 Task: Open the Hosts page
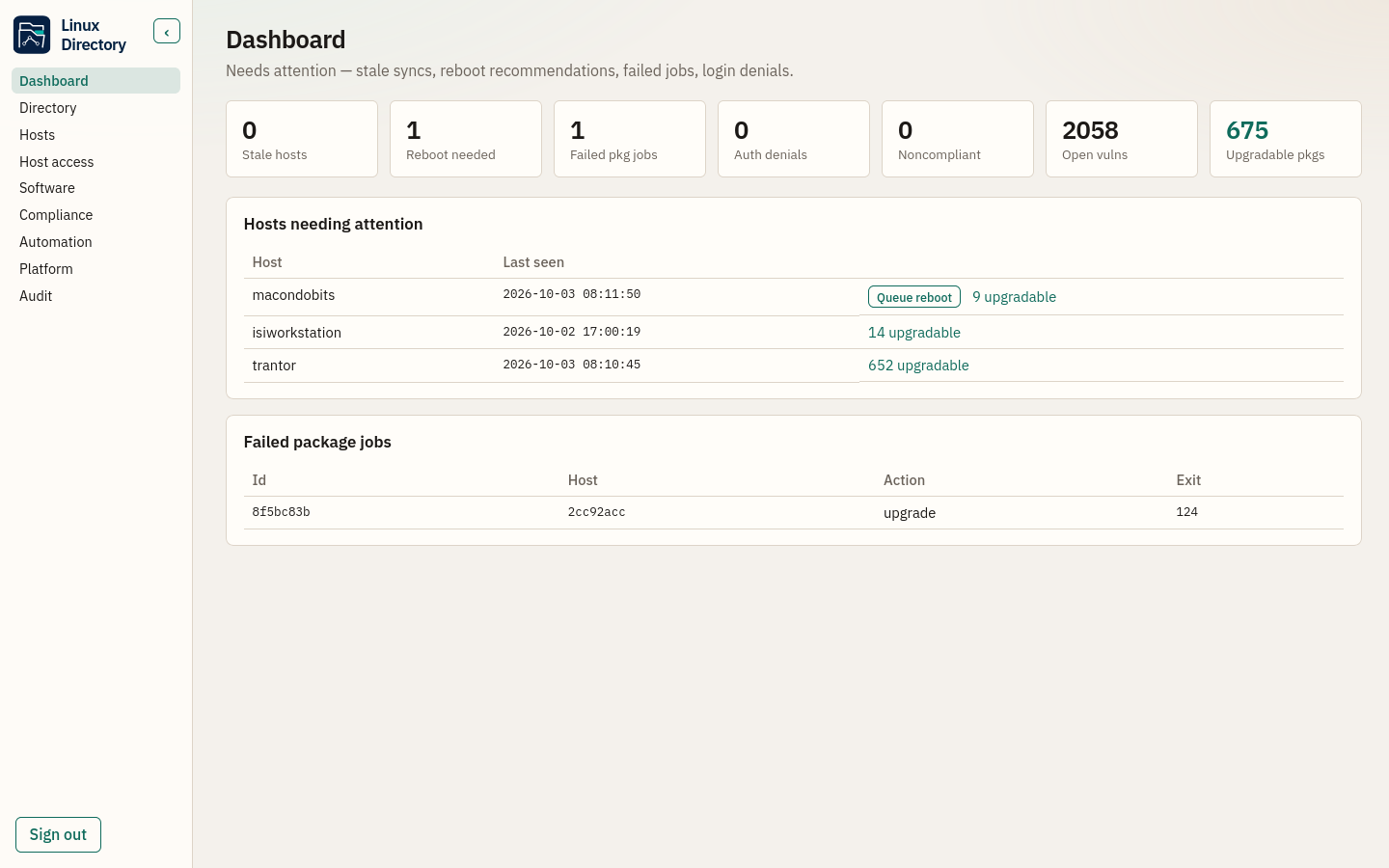pos(95,135)
